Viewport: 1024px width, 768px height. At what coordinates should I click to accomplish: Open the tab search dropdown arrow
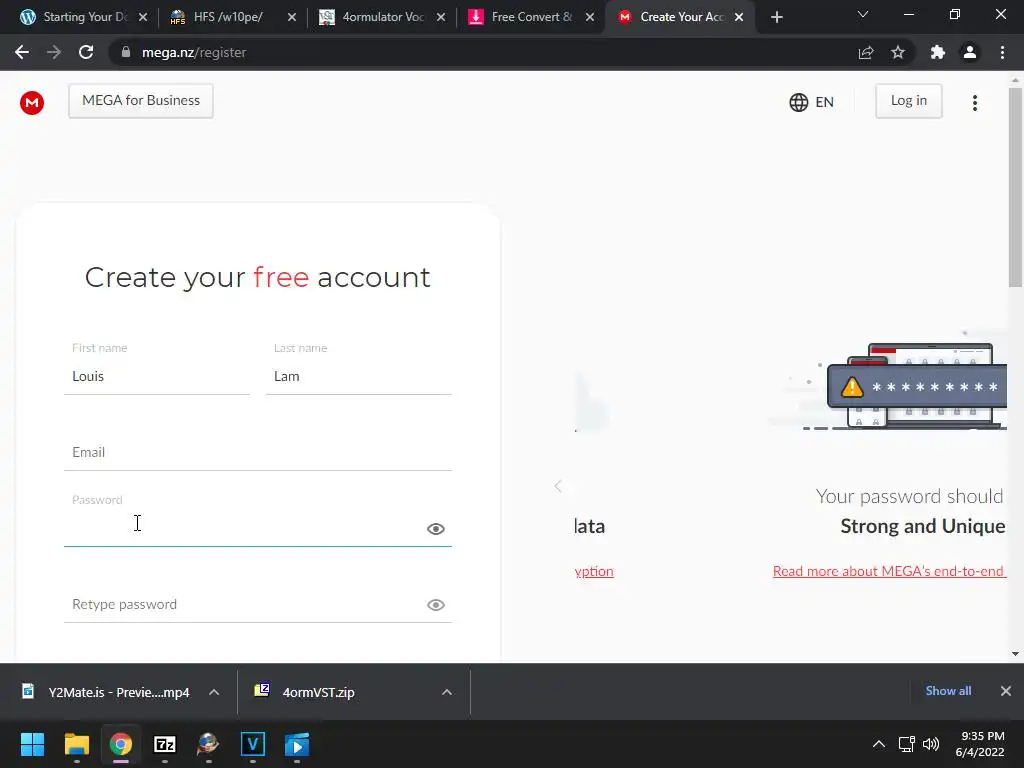click(863, 14)
